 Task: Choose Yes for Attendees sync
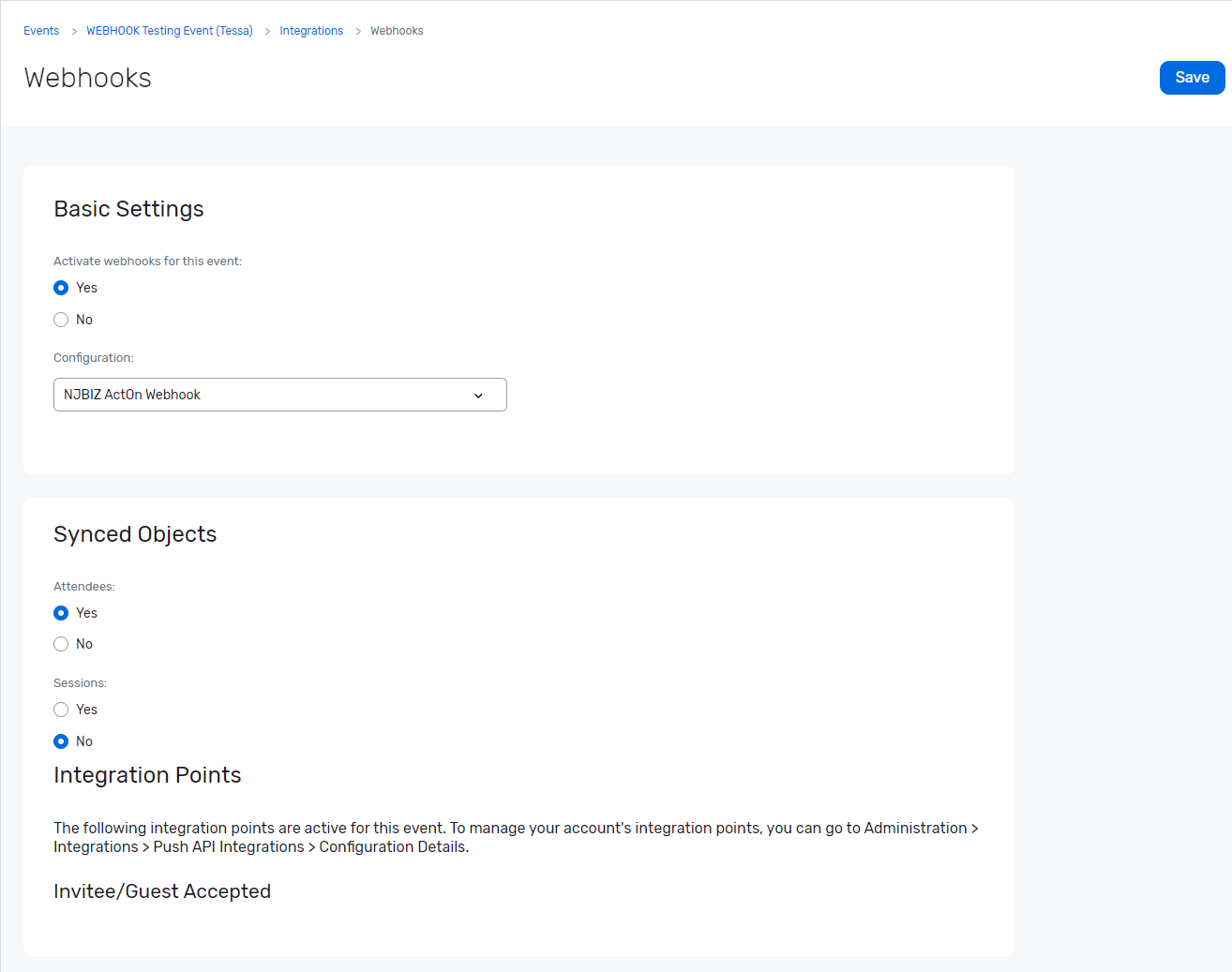(x=61, y=613)
